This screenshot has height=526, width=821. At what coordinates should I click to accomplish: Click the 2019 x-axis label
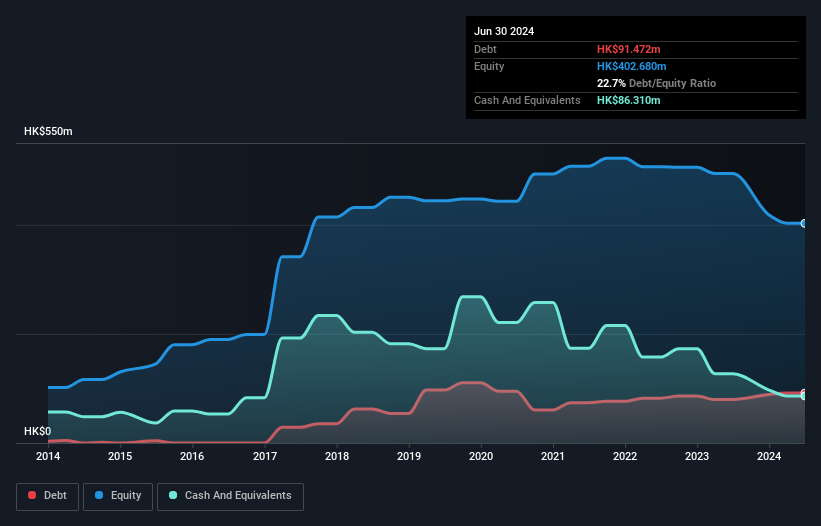point(409,456)
